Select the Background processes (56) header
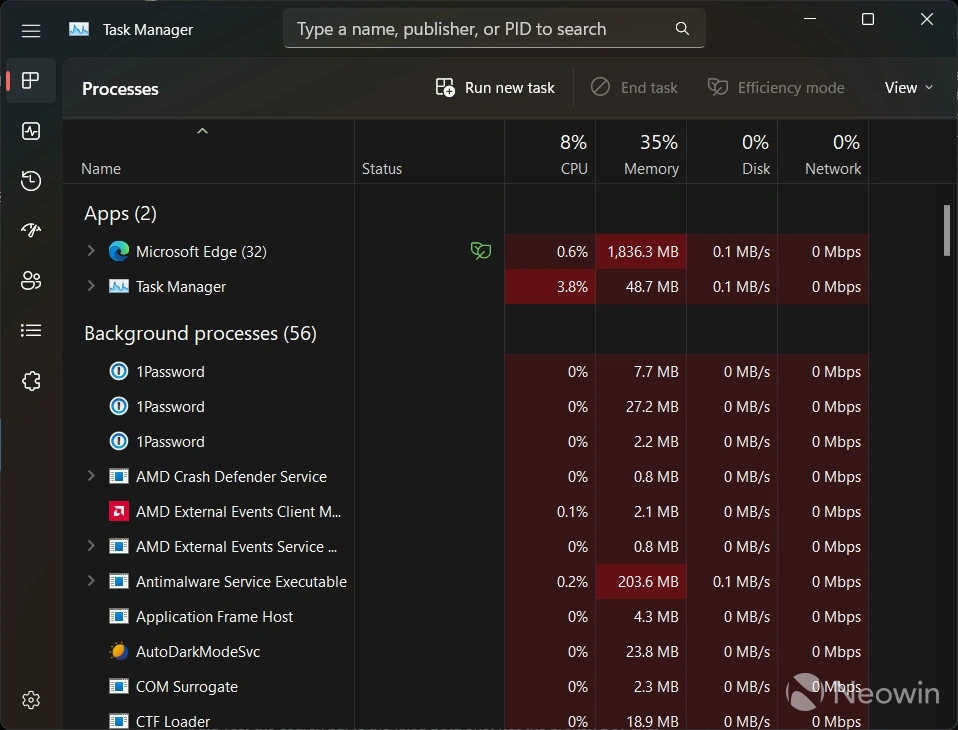 point(200,334)
